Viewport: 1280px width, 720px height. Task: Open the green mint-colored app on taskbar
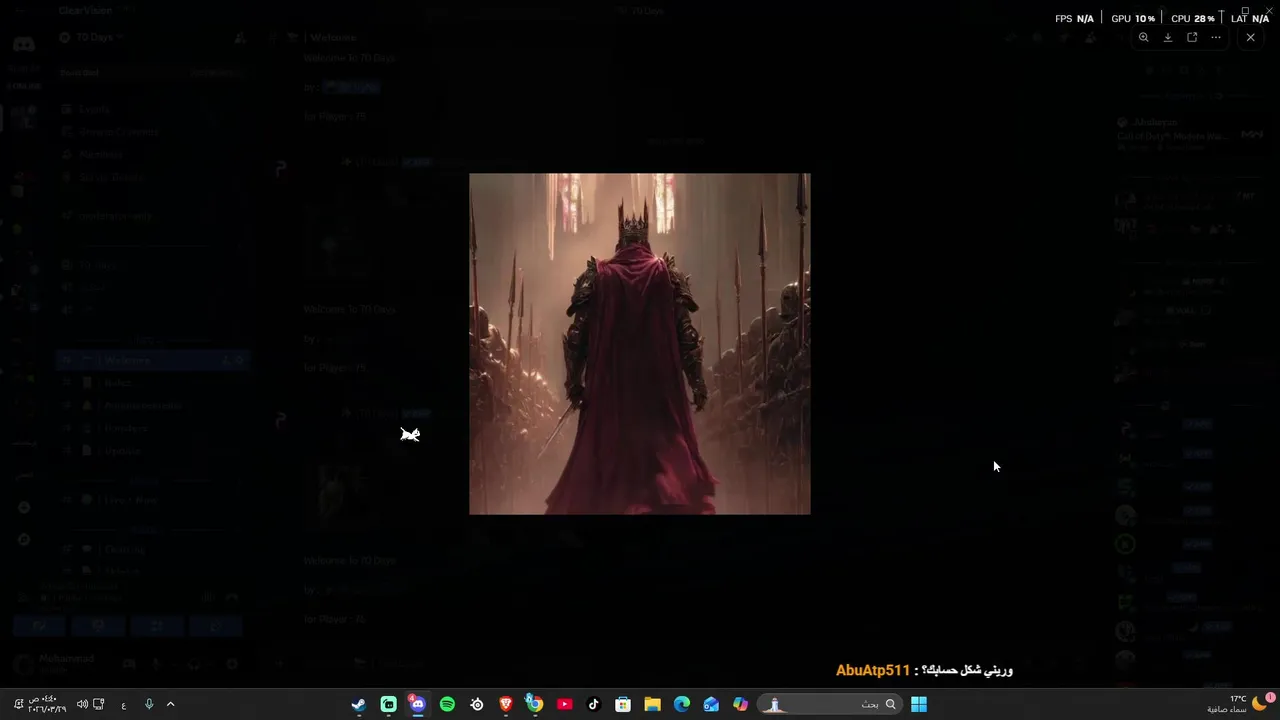[388, 704]
